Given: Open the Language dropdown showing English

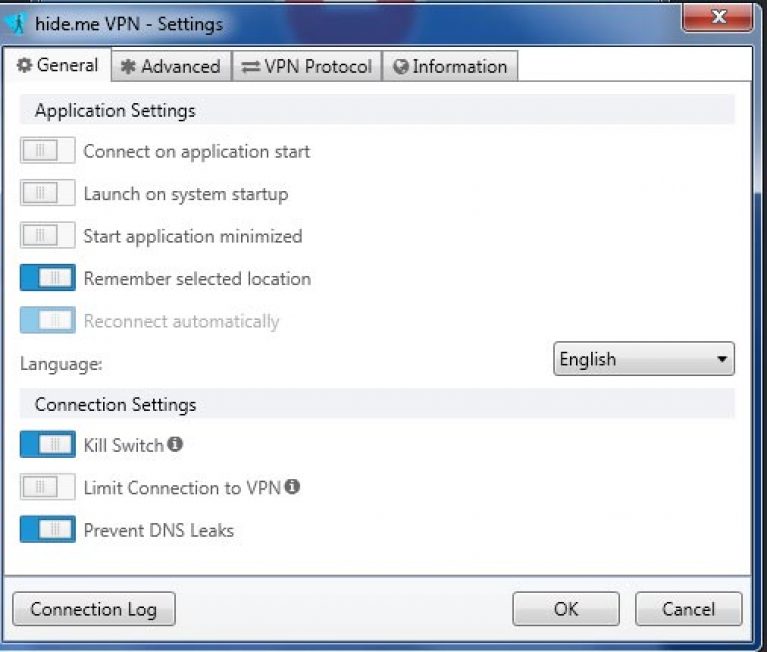Looking at the screenshot, I should coord(644,359).
